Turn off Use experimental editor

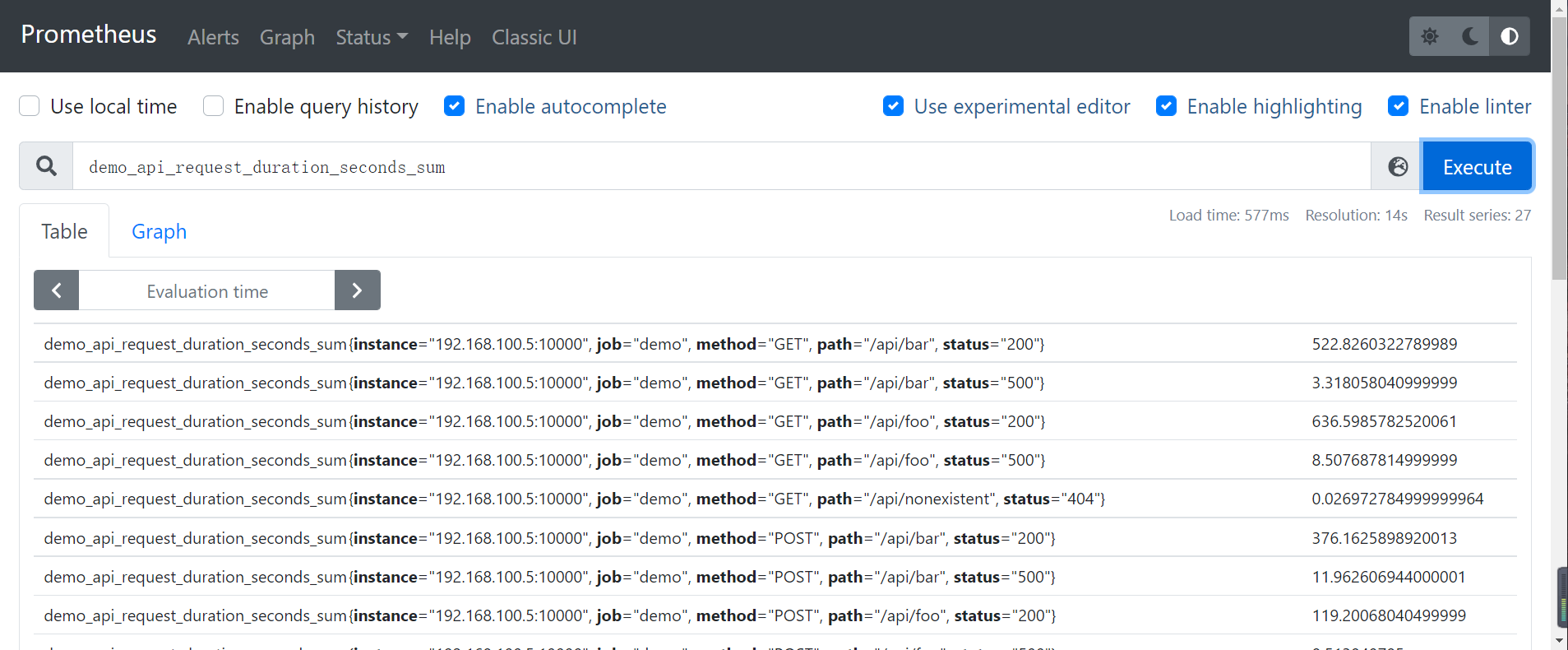tap(894, 106)
